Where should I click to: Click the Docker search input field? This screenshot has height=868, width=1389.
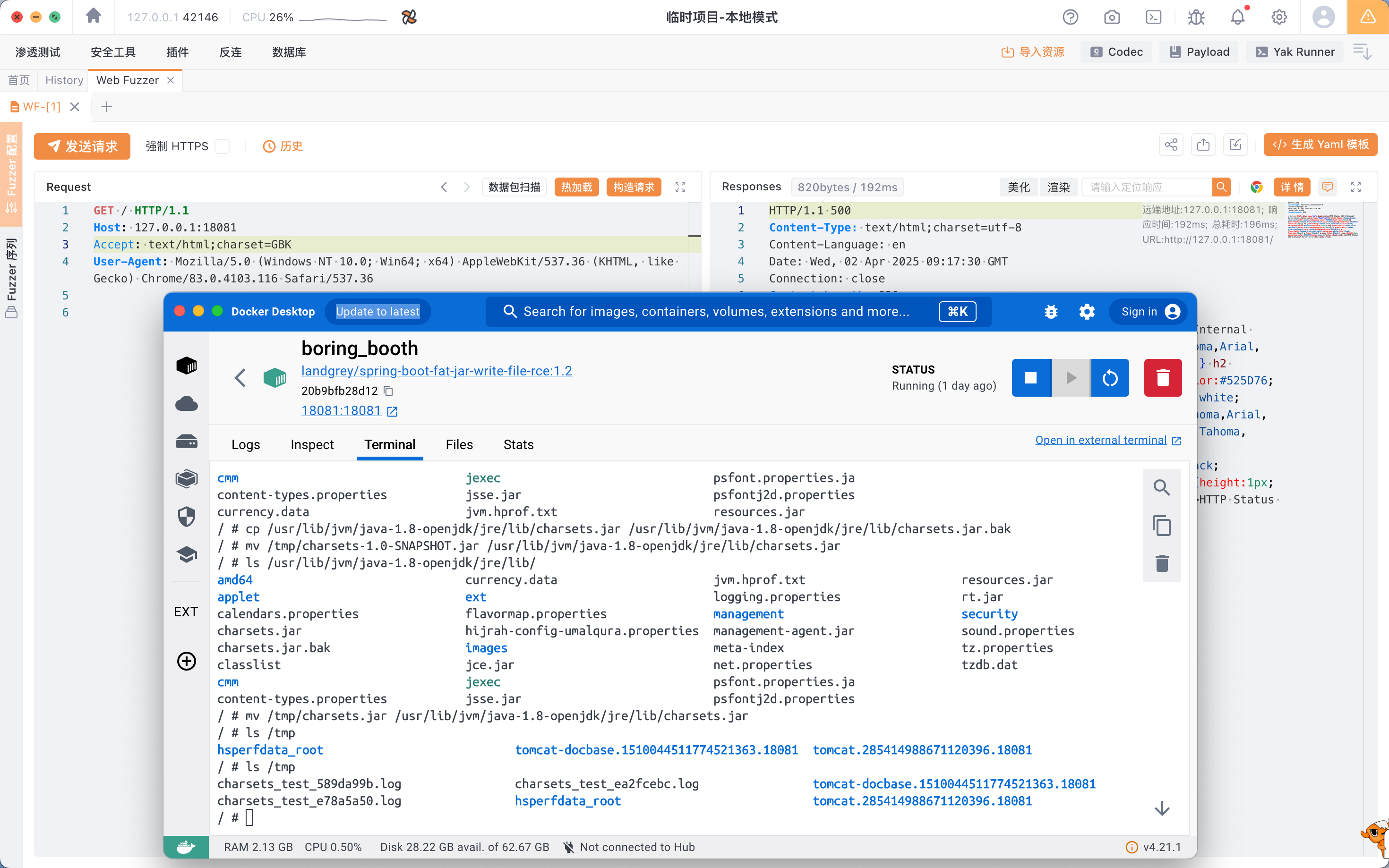point(715,312)
